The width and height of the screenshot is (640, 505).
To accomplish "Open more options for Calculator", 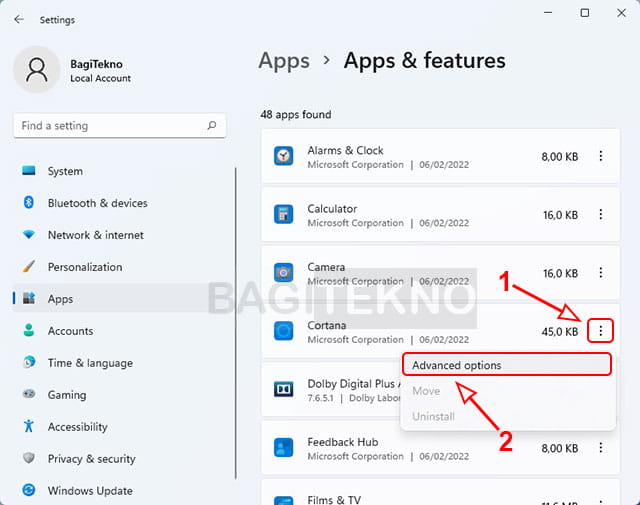I will (x=600, y=214).
